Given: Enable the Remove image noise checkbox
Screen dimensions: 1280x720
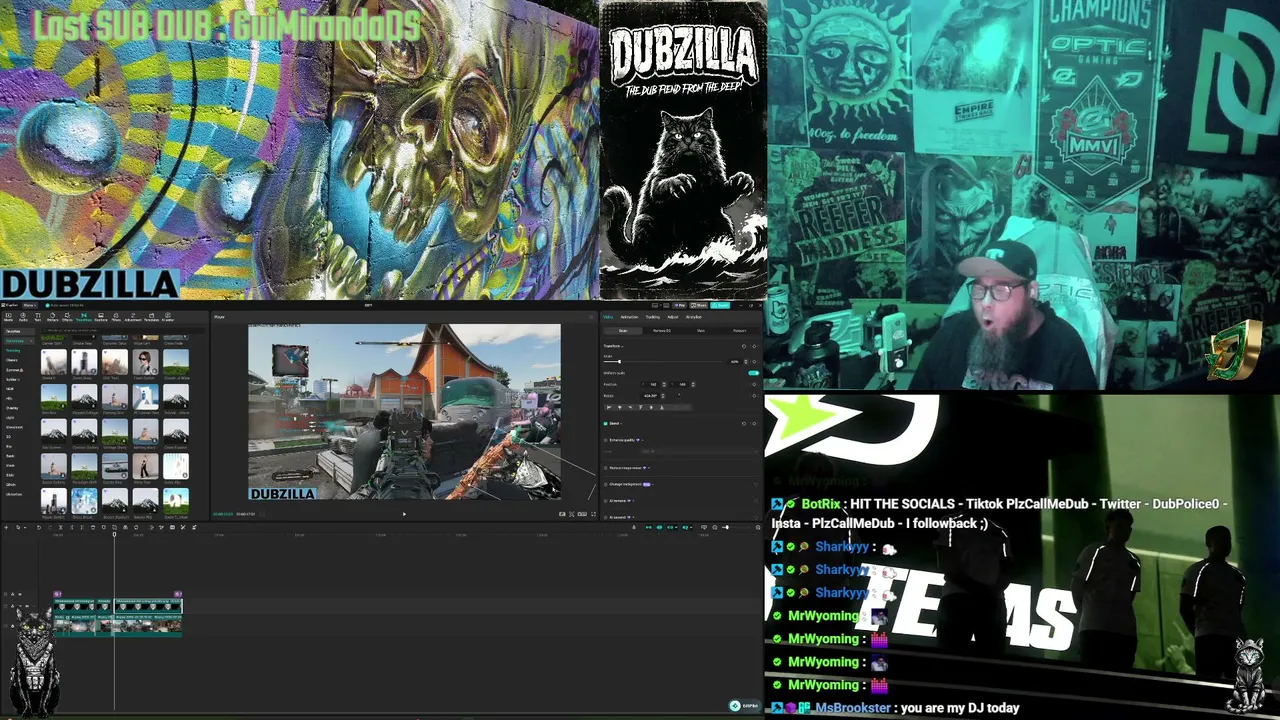Looking at the screenshot, I should (606, 468).
